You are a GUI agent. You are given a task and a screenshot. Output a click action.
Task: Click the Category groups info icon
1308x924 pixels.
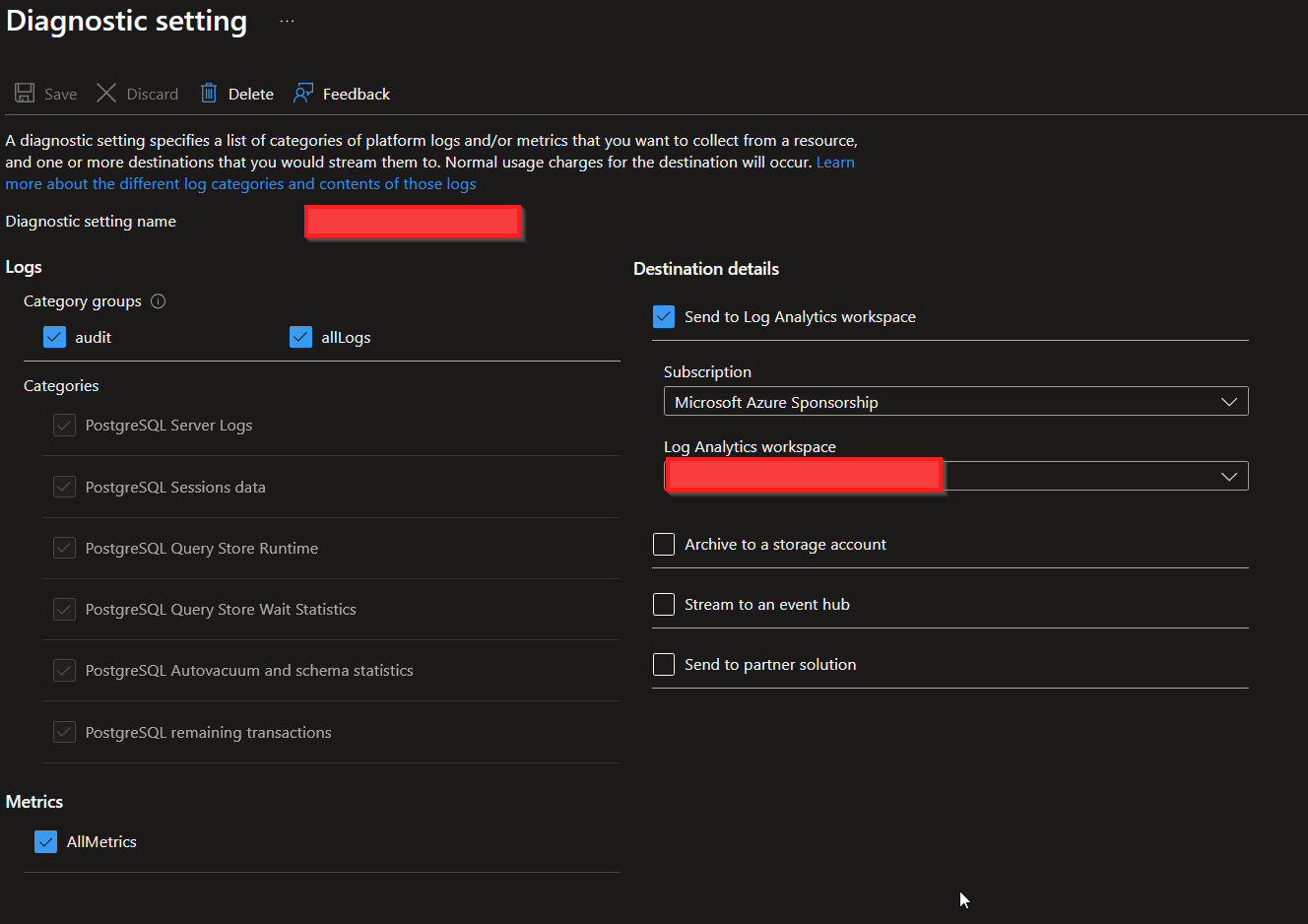(158, 301)
